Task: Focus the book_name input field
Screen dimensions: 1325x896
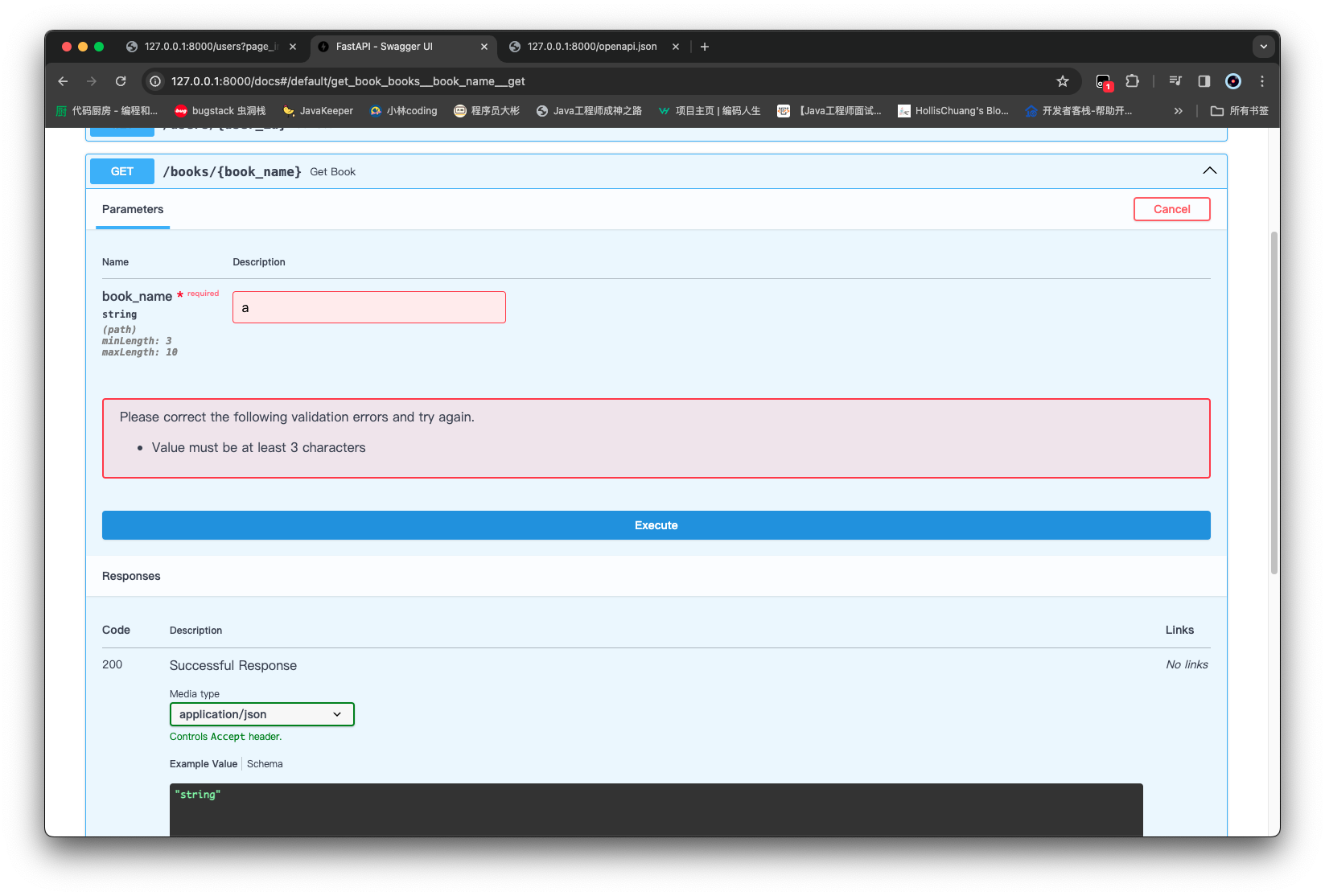Action: pos(369,307)
